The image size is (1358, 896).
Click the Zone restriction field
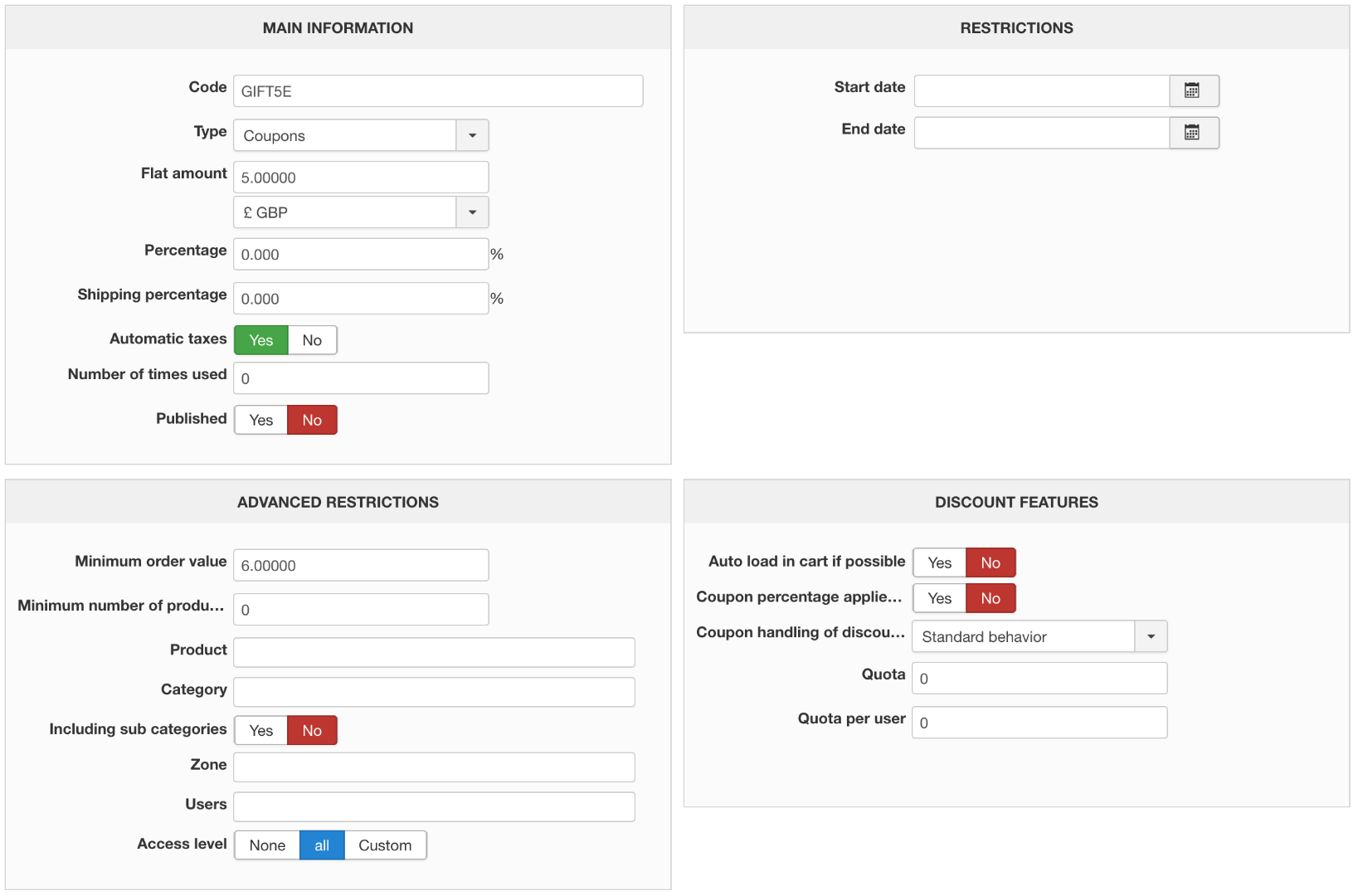tap(434, 767)
